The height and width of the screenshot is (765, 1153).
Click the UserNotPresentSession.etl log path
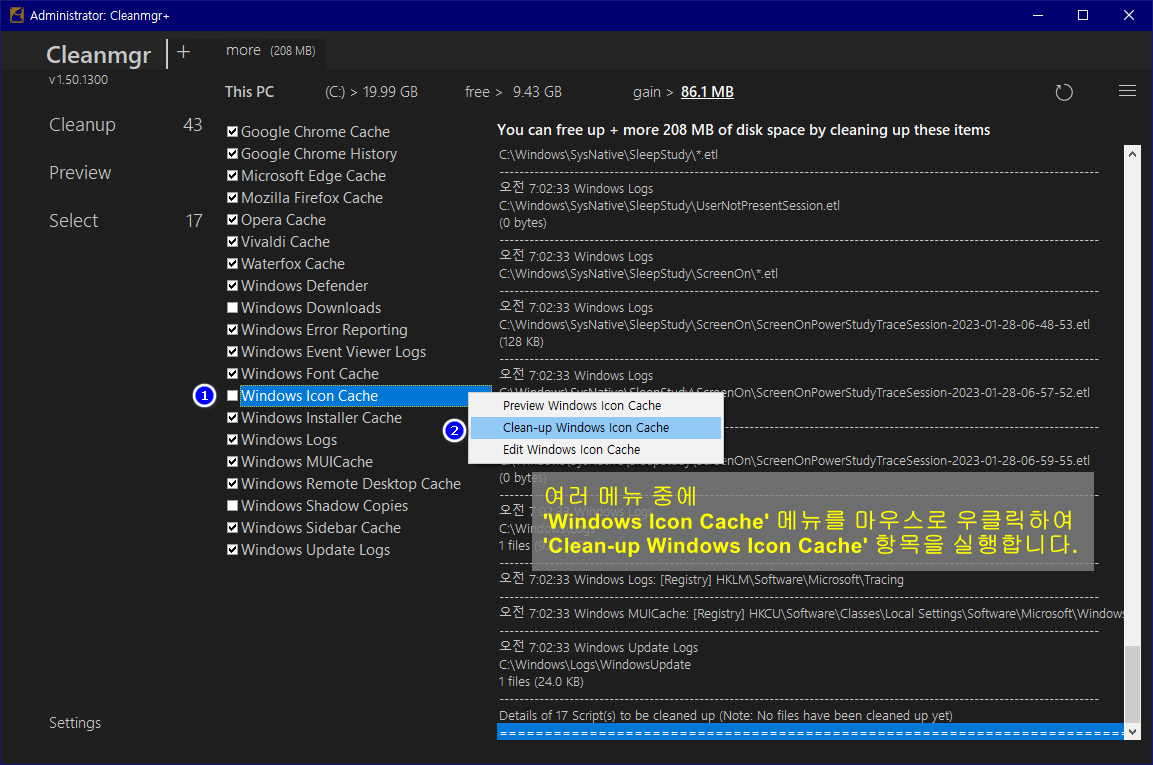pos(669,206)
